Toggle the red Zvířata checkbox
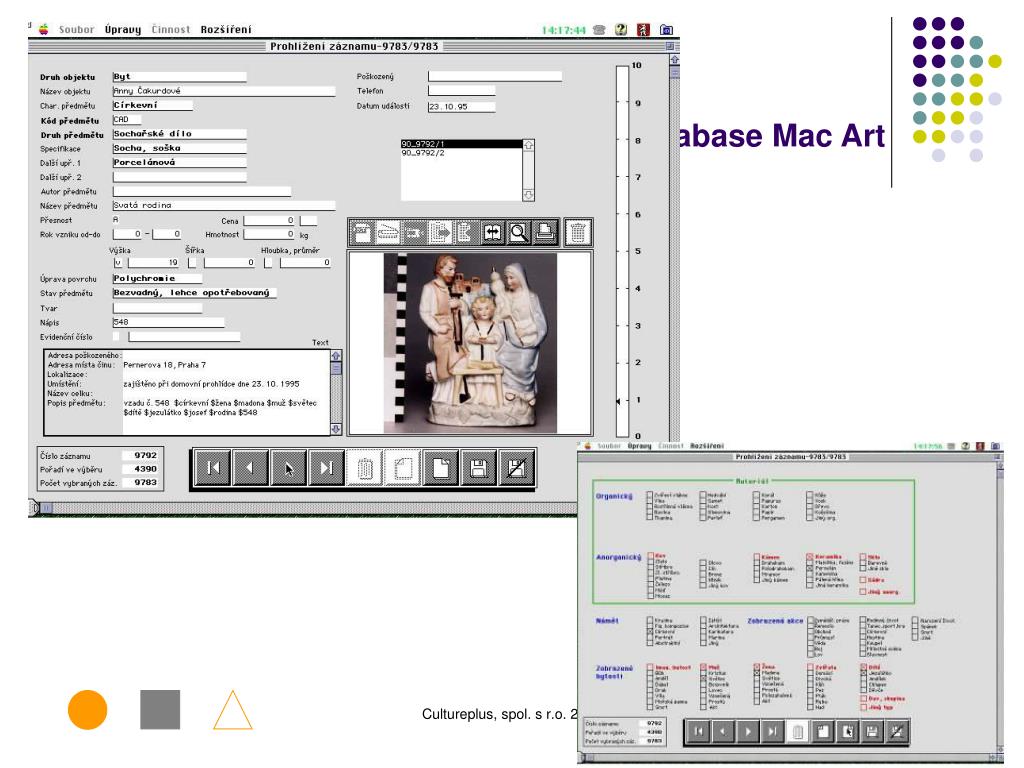 click(810, 667)
